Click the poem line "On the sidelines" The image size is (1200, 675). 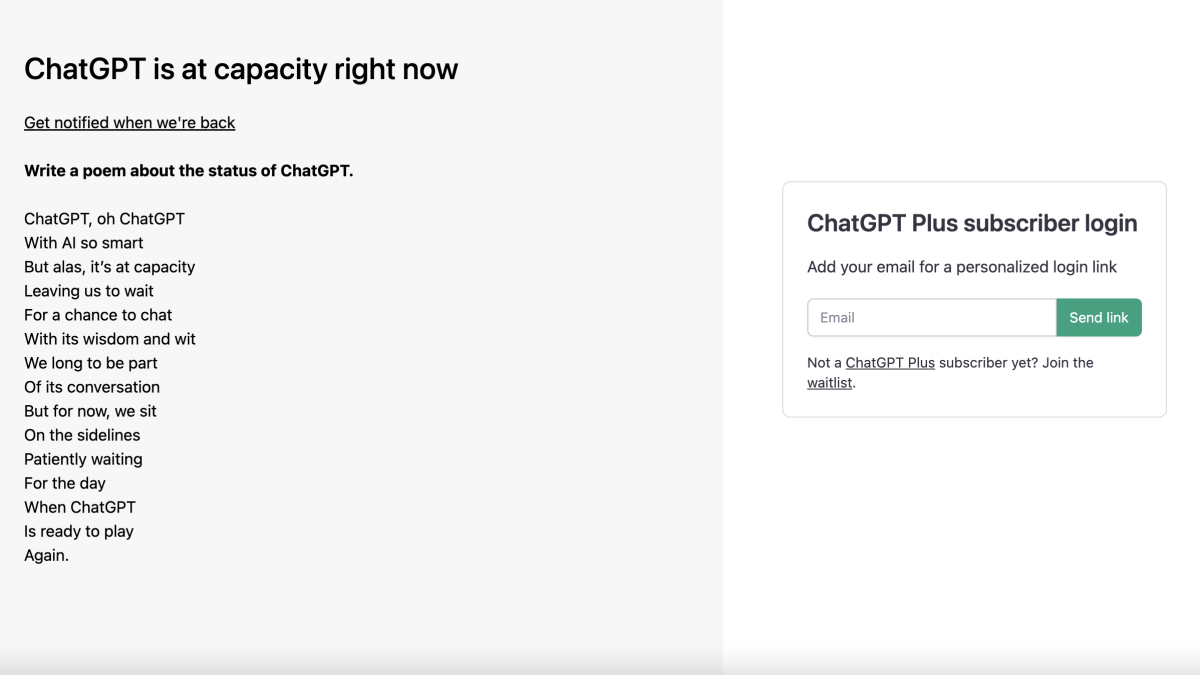(82, 435)
